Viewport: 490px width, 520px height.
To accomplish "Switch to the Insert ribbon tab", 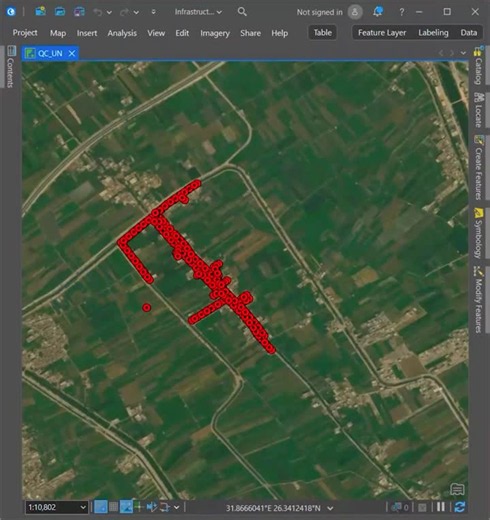I will tap(87, 33).
